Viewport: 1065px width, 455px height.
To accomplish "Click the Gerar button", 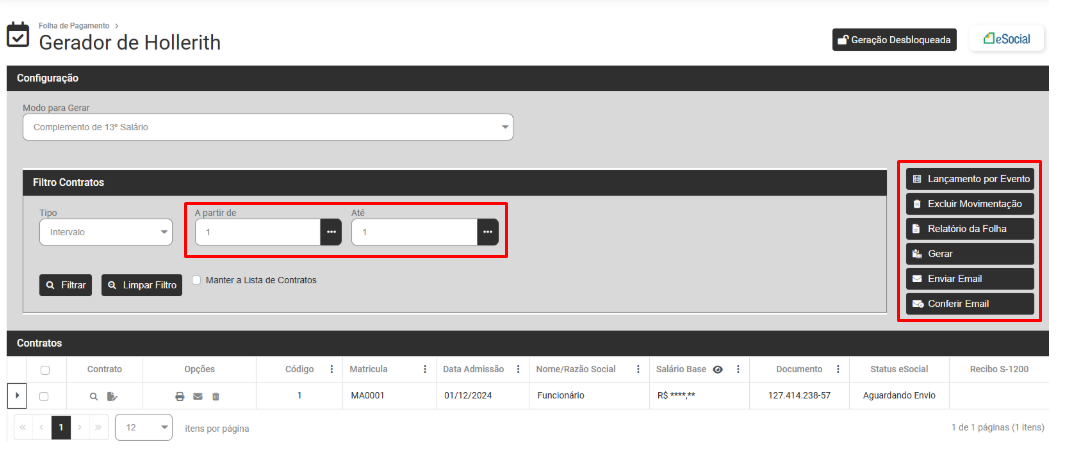I will pos(970,254).
